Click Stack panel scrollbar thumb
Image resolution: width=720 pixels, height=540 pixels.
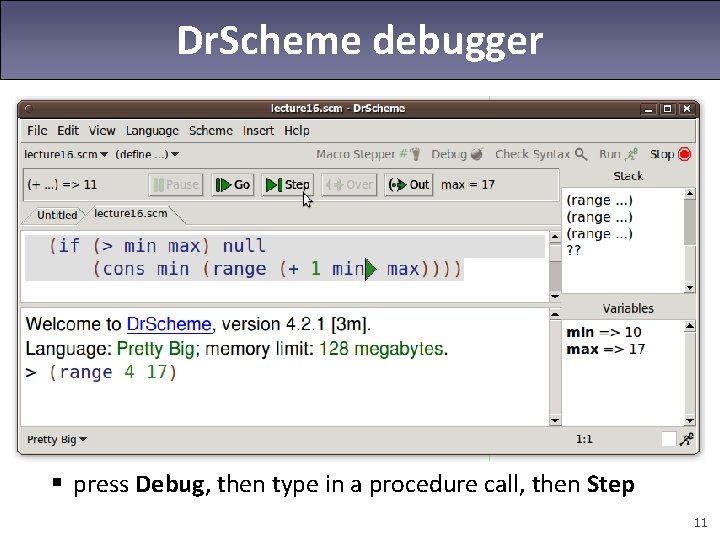[x=689, y=223]
